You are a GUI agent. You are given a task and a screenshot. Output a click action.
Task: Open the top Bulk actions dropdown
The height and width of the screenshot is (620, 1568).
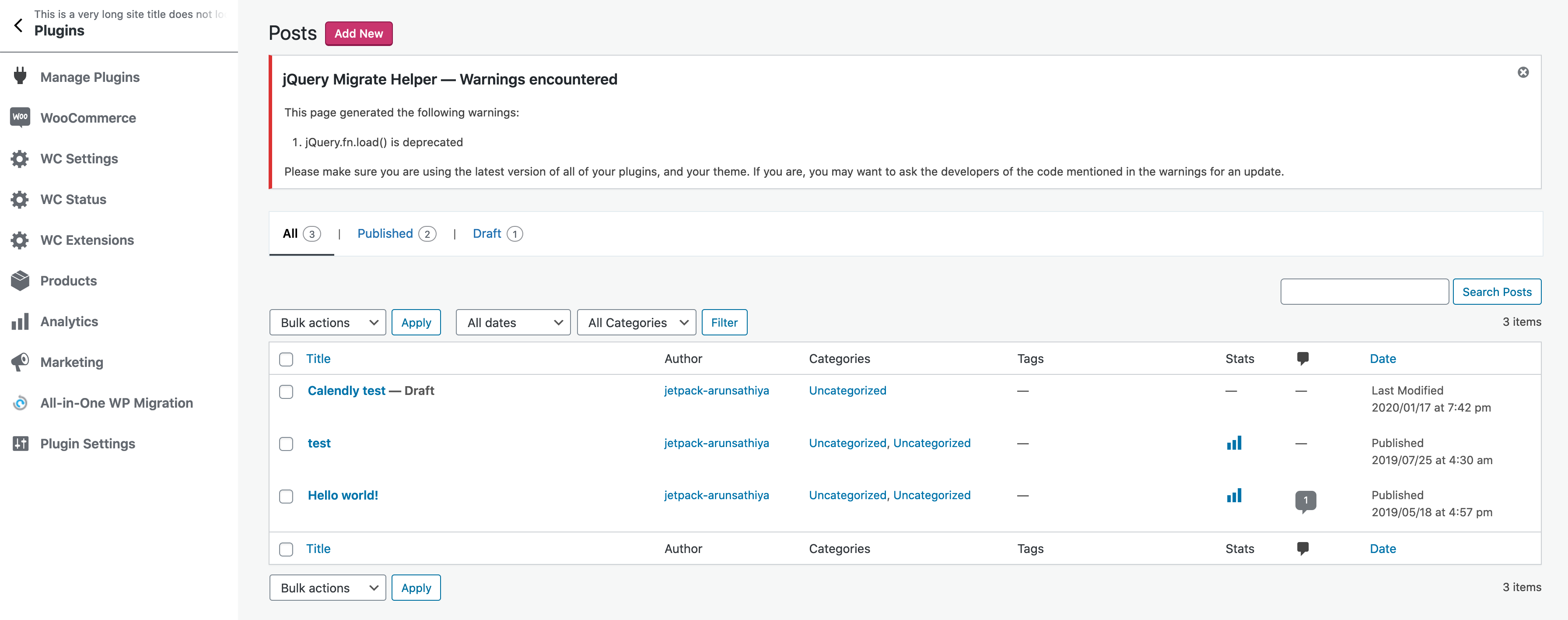point(328,322)
